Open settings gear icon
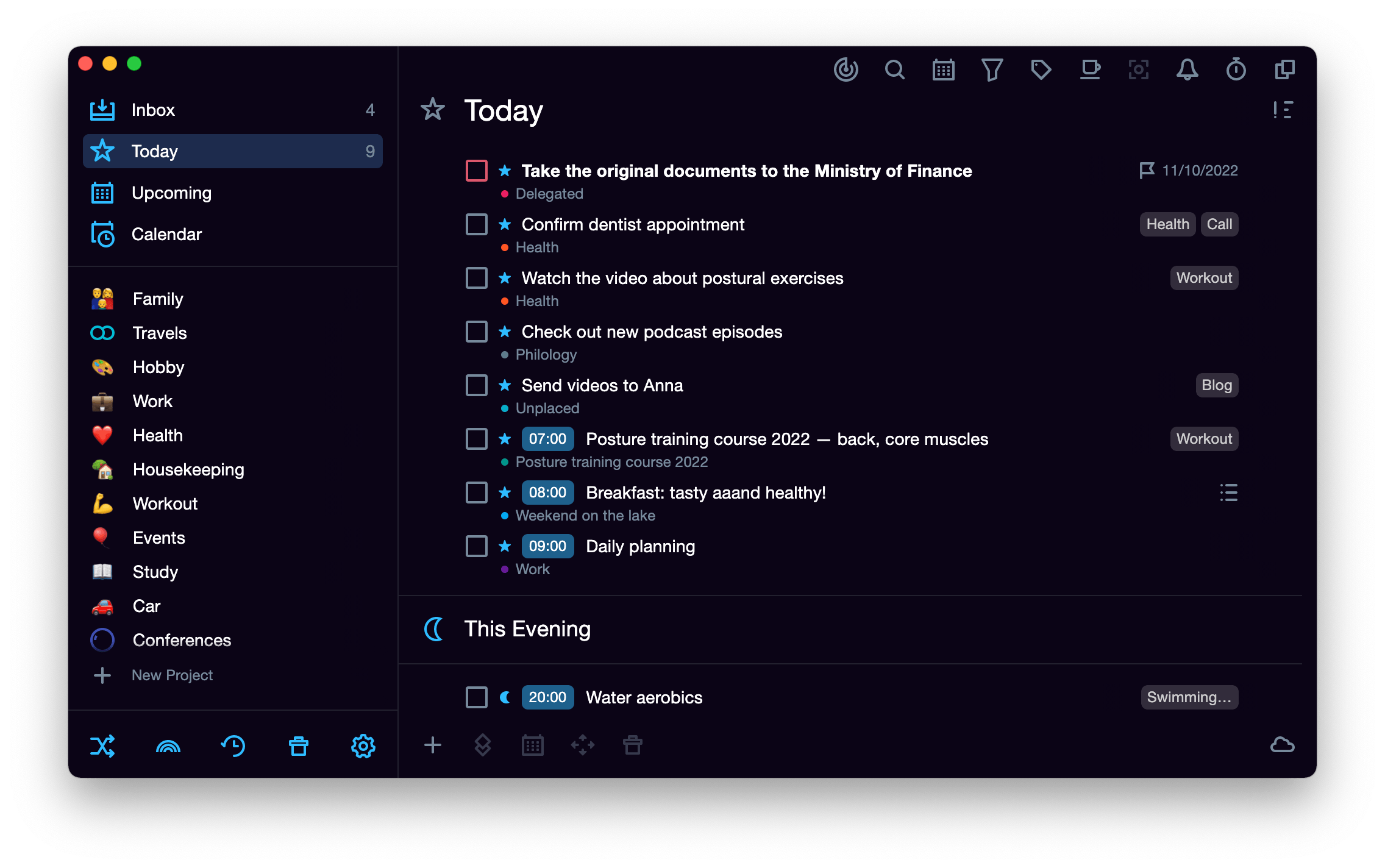The width and height of the screenshot is (1385, 868). pos(363,745)
